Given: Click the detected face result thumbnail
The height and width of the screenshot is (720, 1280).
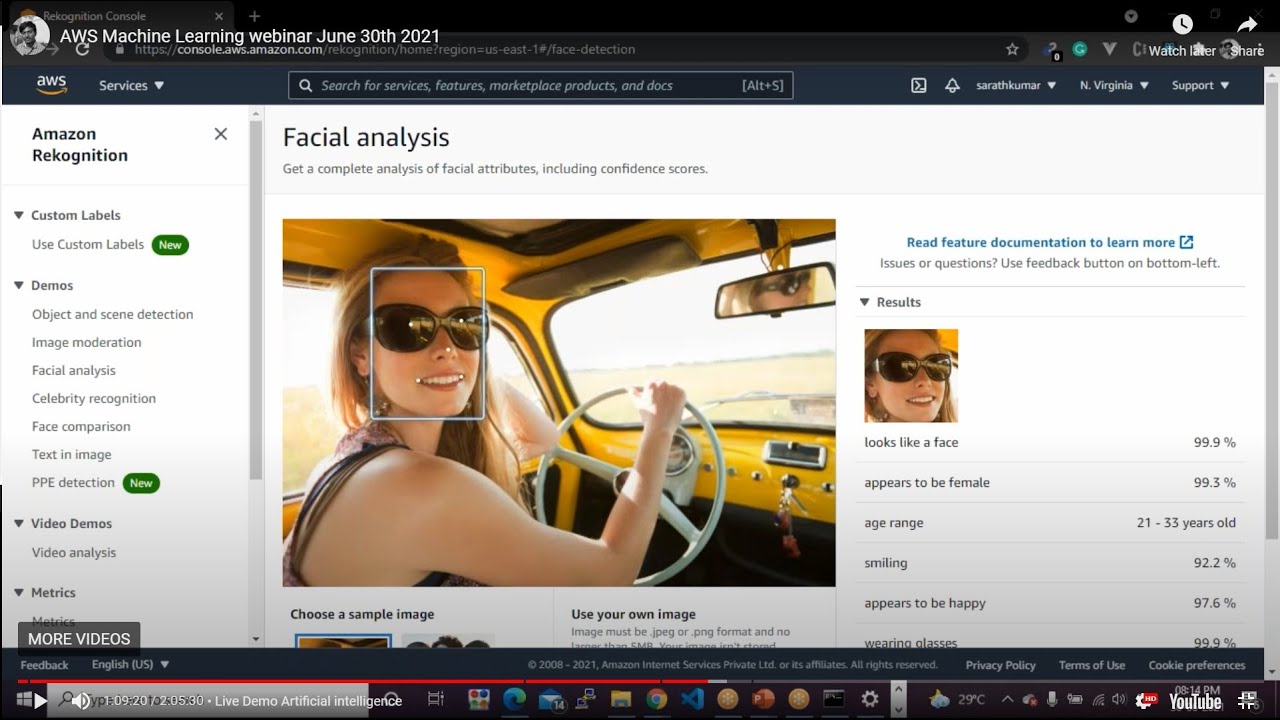Looking at the screenshot, I should (911, 376).
